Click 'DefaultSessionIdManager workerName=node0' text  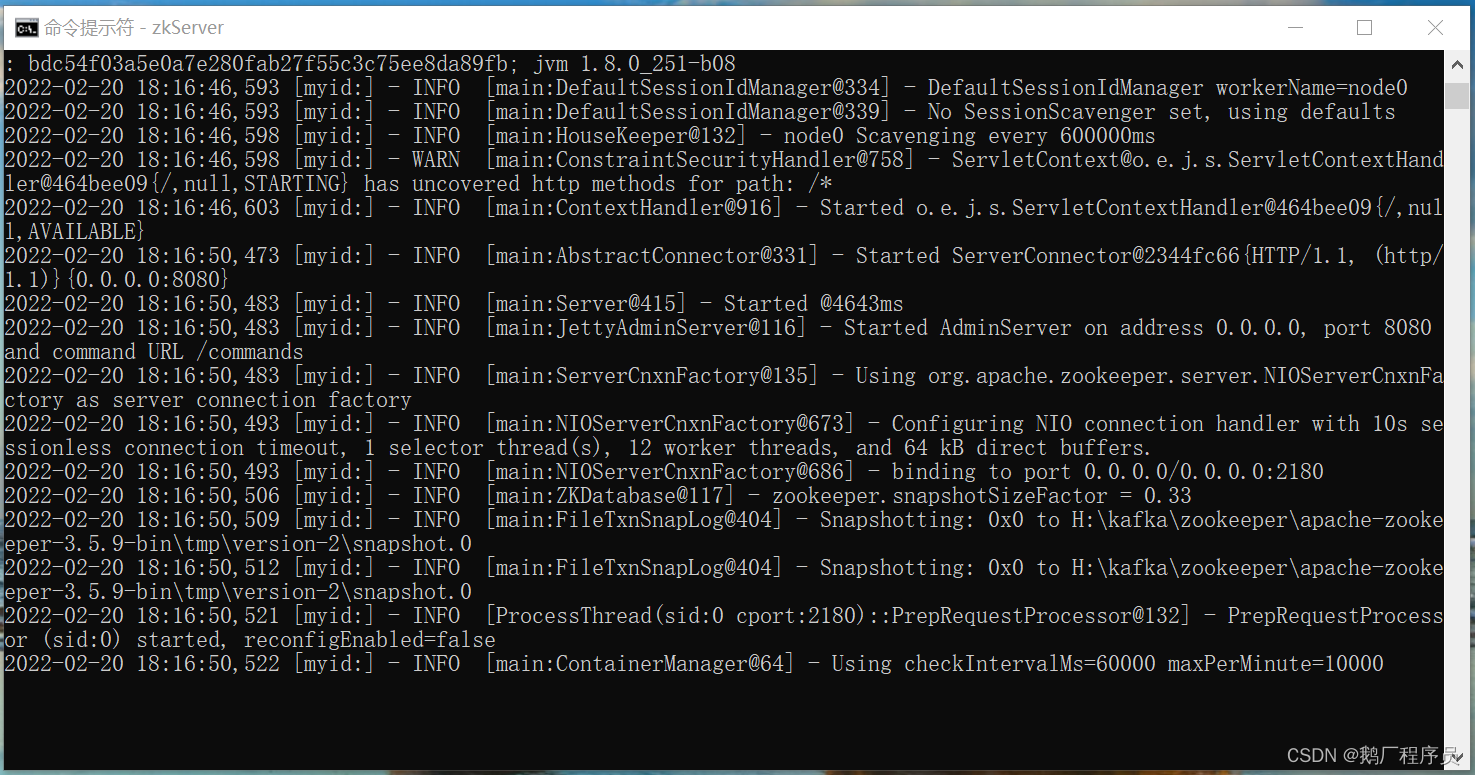pos(1167,88)
